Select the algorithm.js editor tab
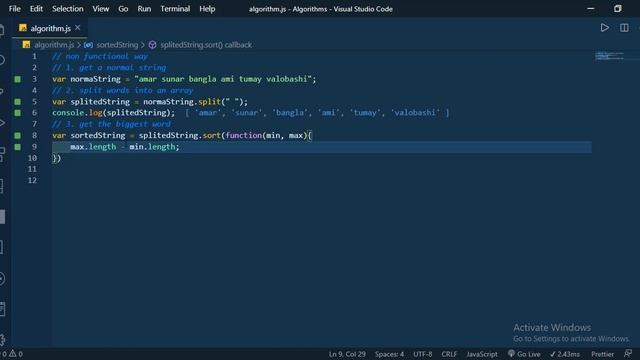 [x=50, y=28]
